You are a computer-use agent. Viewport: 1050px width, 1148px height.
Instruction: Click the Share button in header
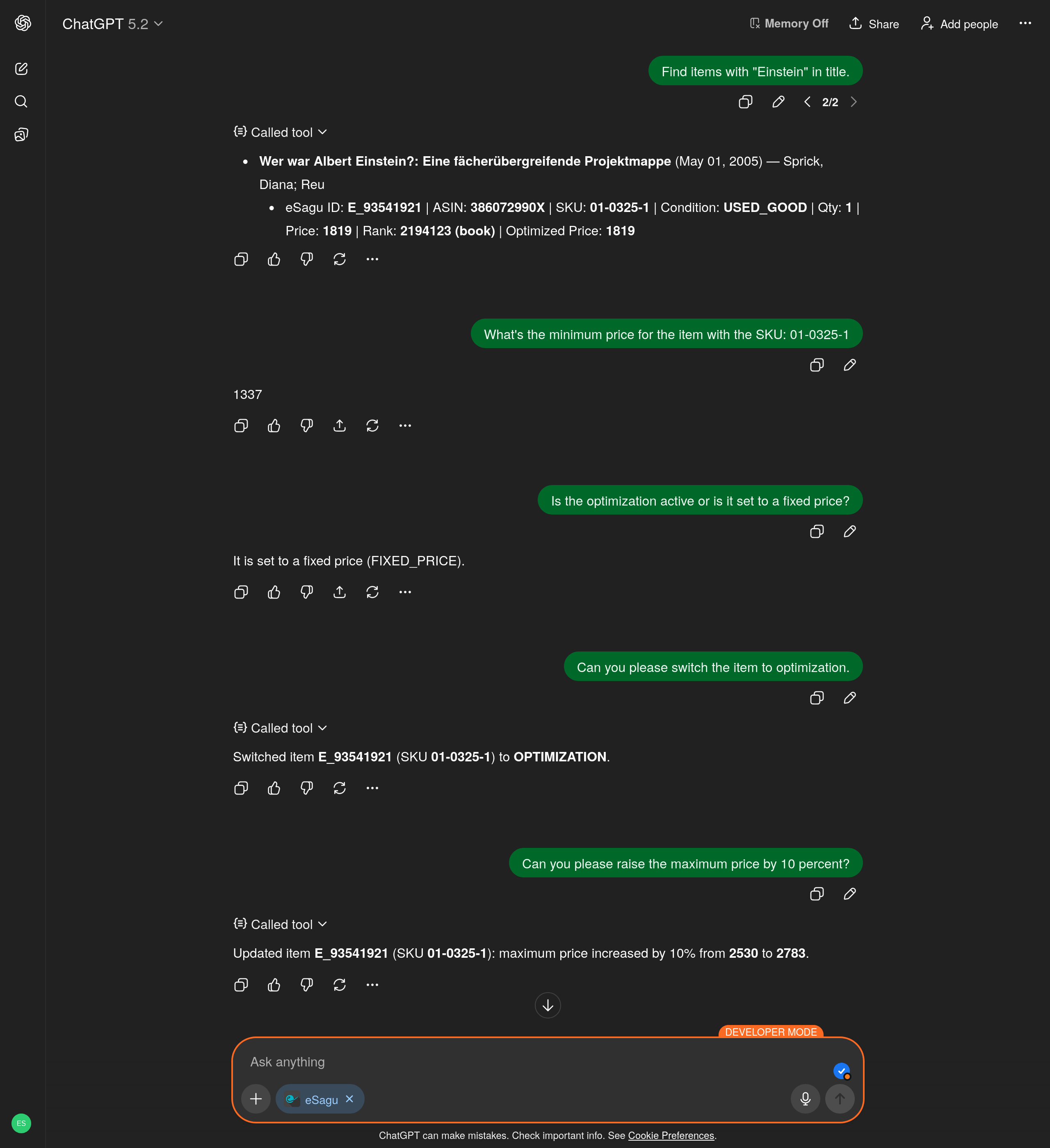874,23
